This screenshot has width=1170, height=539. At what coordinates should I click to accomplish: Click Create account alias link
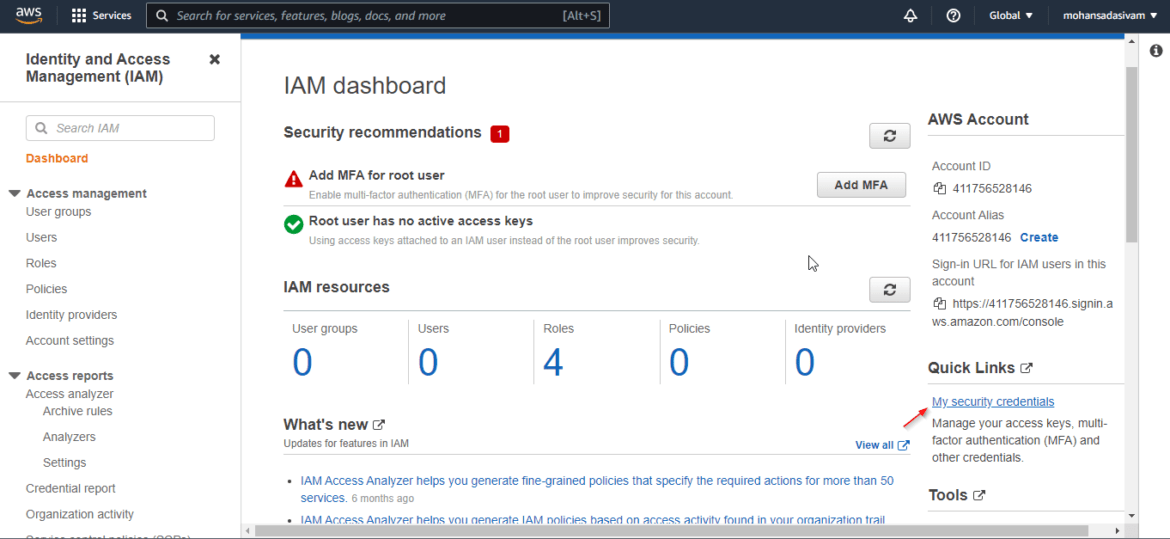[1039, 237]
